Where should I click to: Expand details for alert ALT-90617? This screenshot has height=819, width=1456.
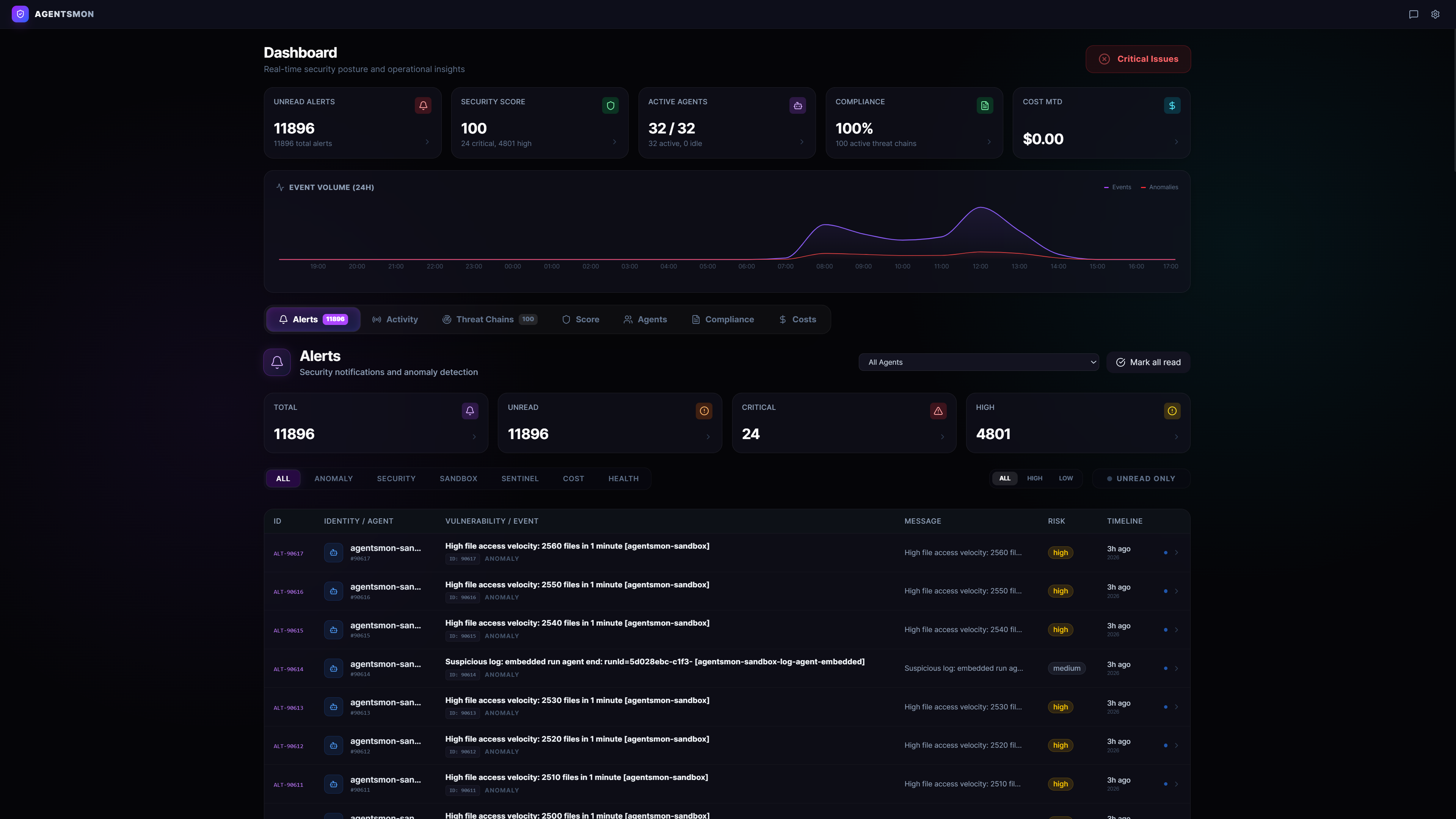coord(1177,552)
